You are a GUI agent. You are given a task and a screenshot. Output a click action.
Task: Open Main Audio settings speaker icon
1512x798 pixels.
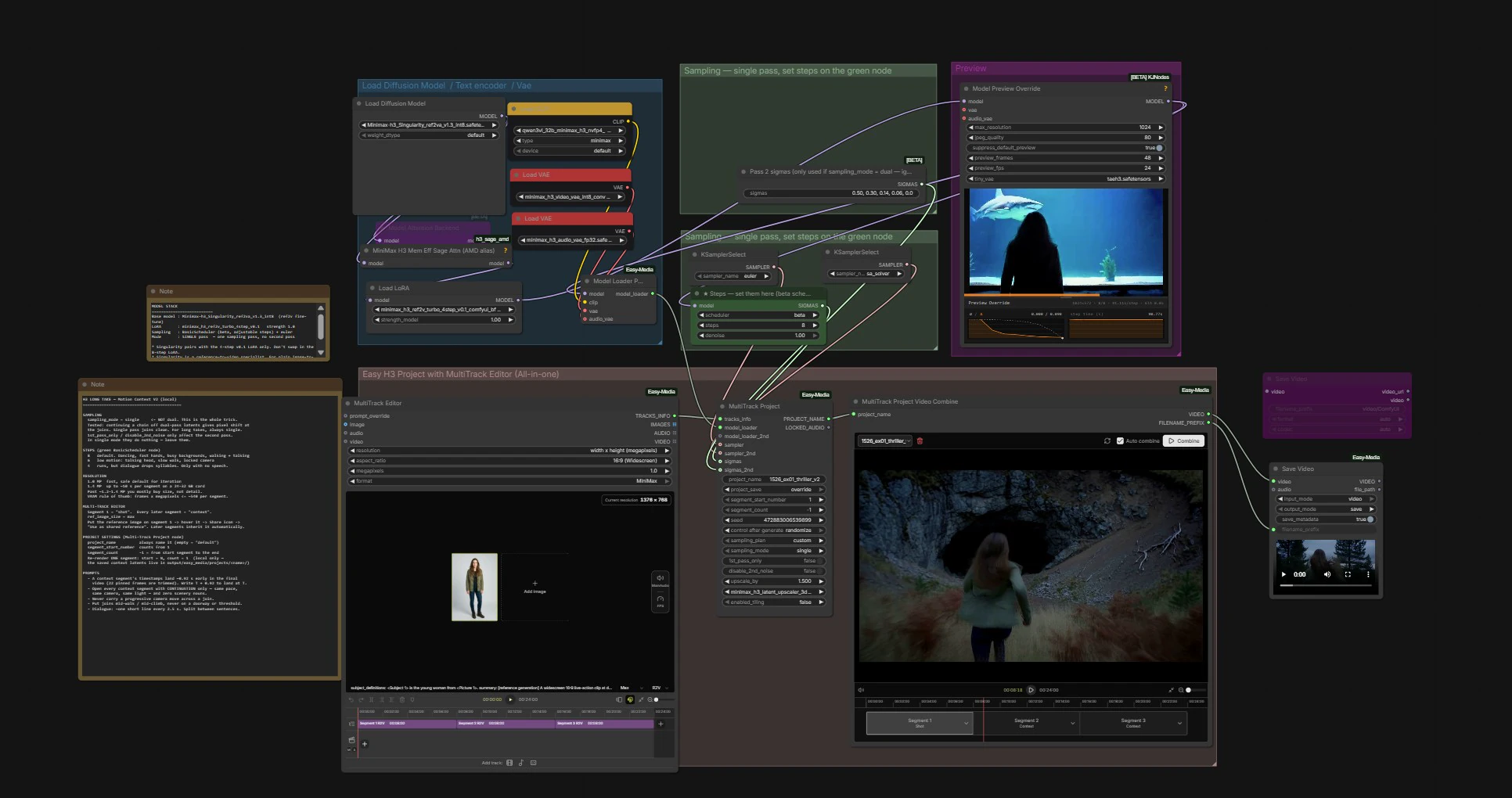[660, 578]
